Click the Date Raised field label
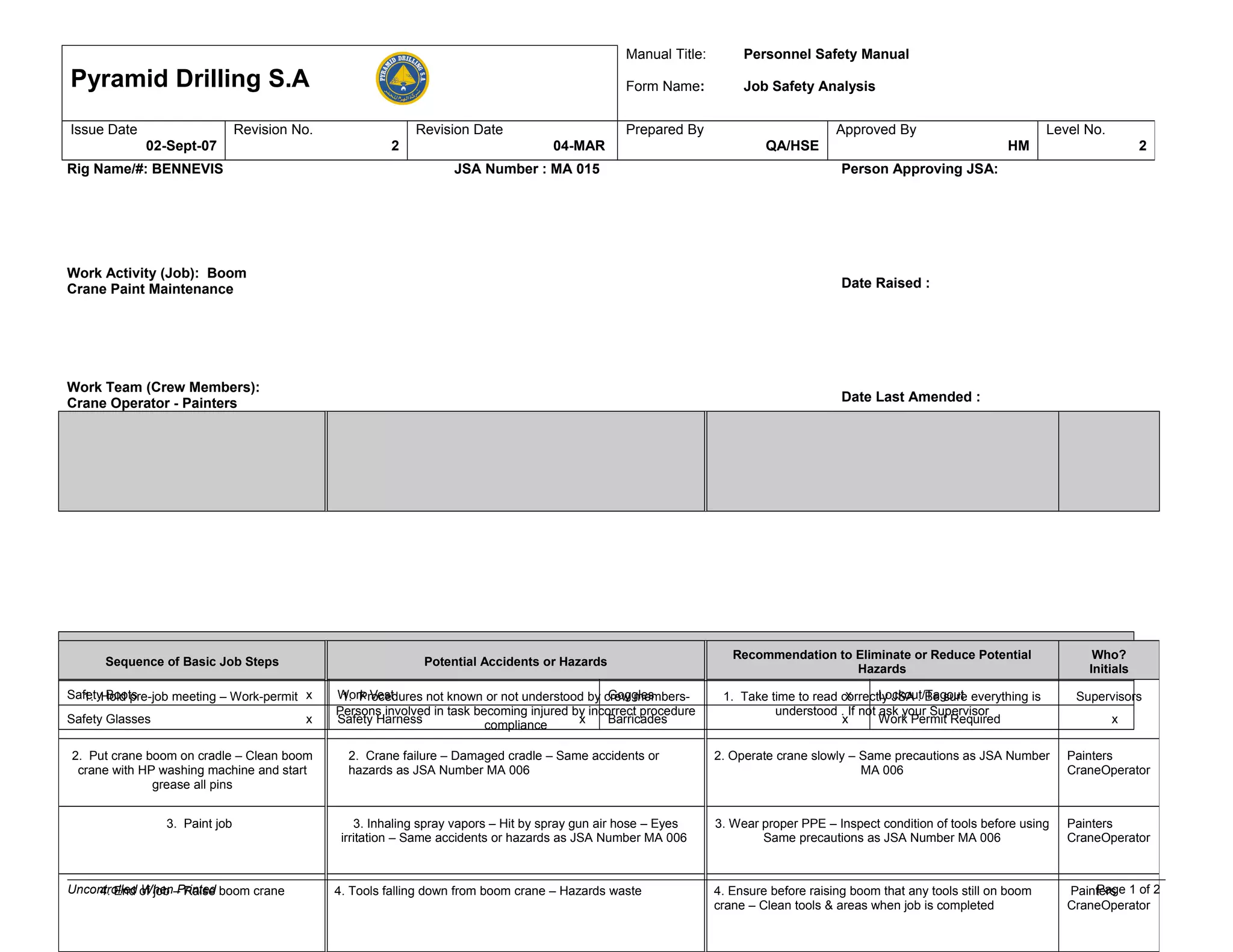The height and width of the screenshot is (952, 1233). coord(885,283)
